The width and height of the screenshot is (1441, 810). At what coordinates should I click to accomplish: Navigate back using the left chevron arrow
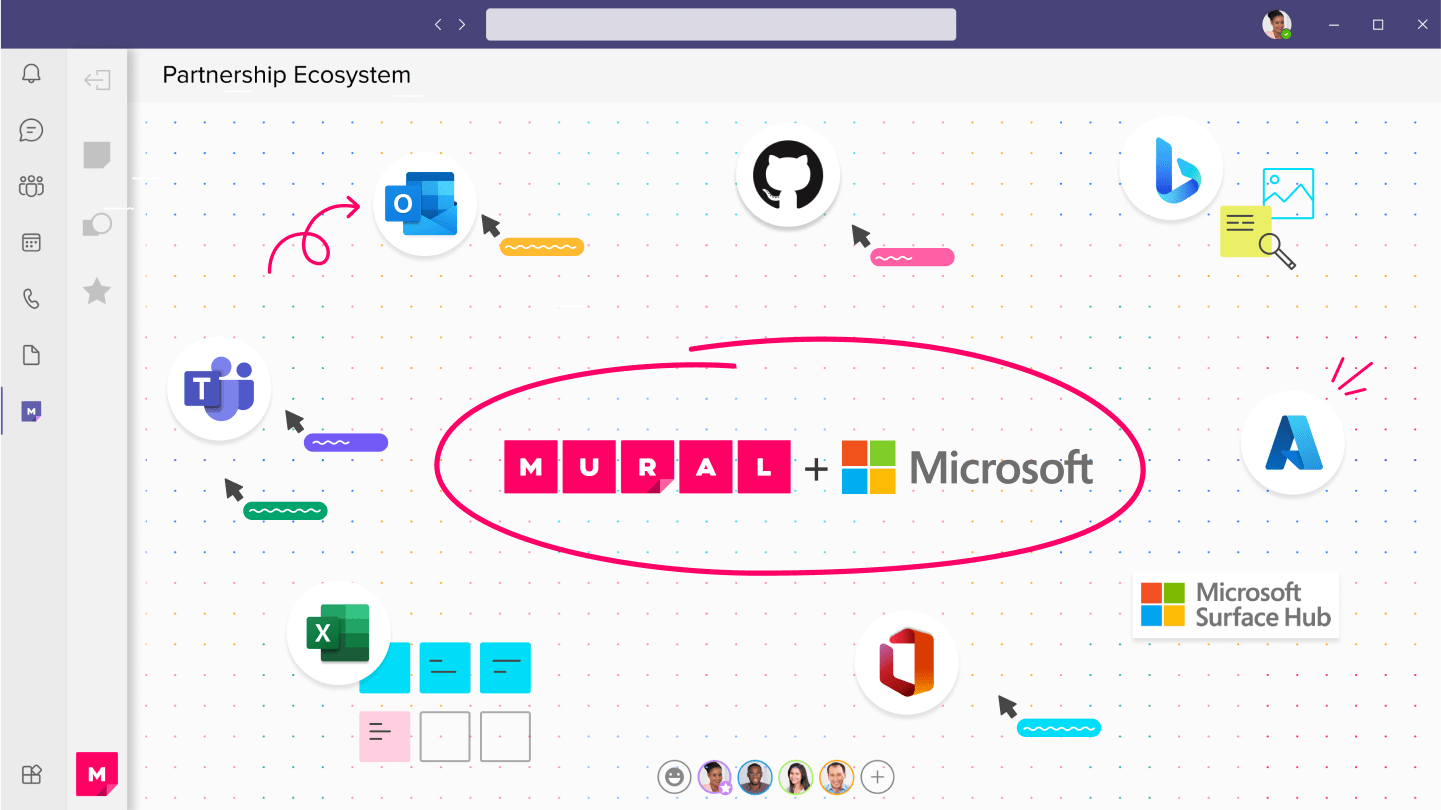[x=438, y=24]
